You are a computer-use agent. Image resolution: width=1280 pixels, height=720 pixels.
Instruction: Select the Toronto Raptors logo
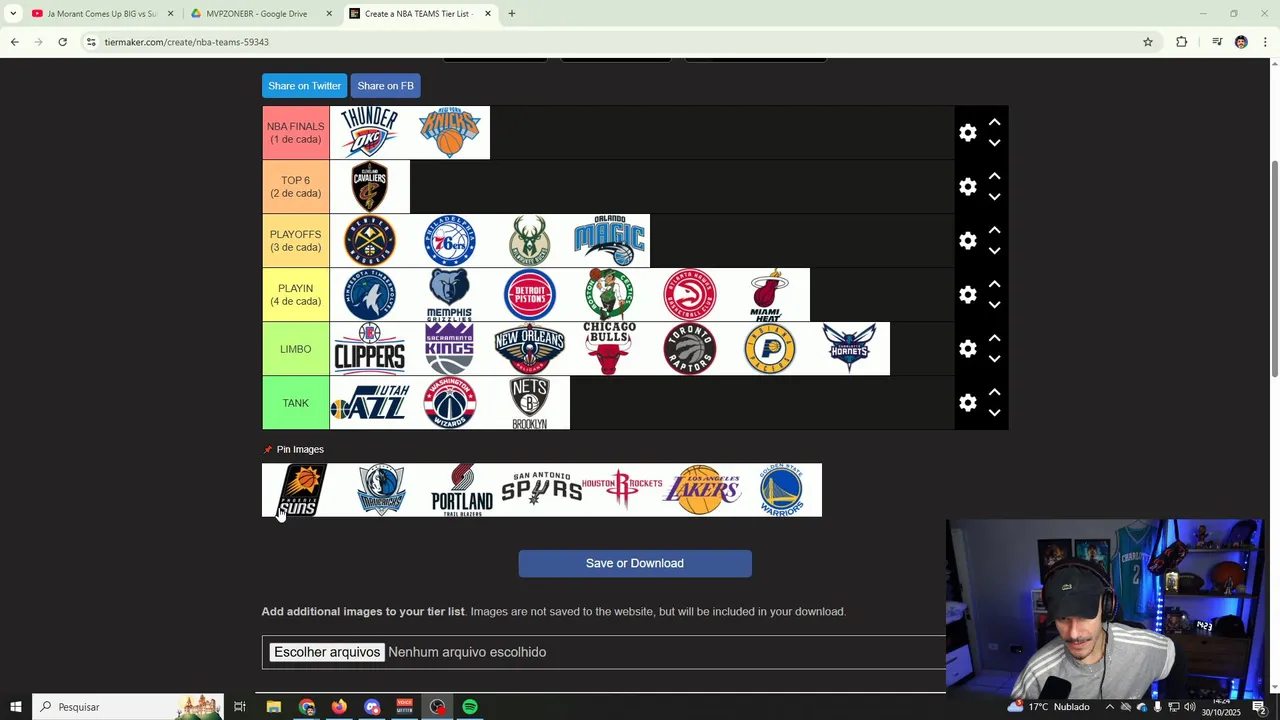(690, 349)
